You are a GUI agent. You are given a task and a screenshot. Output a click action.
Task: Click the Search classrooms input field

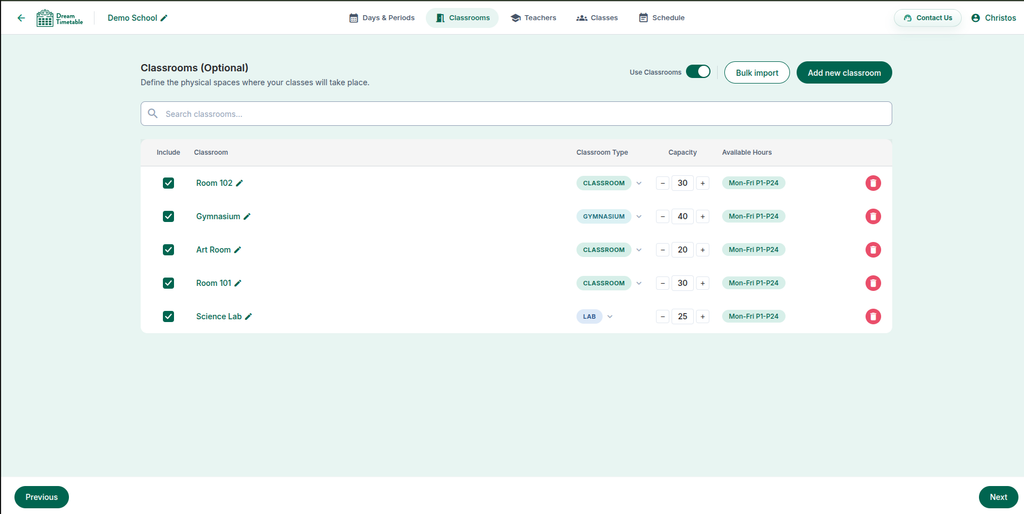pyautogui.click(x=516, y=114)
